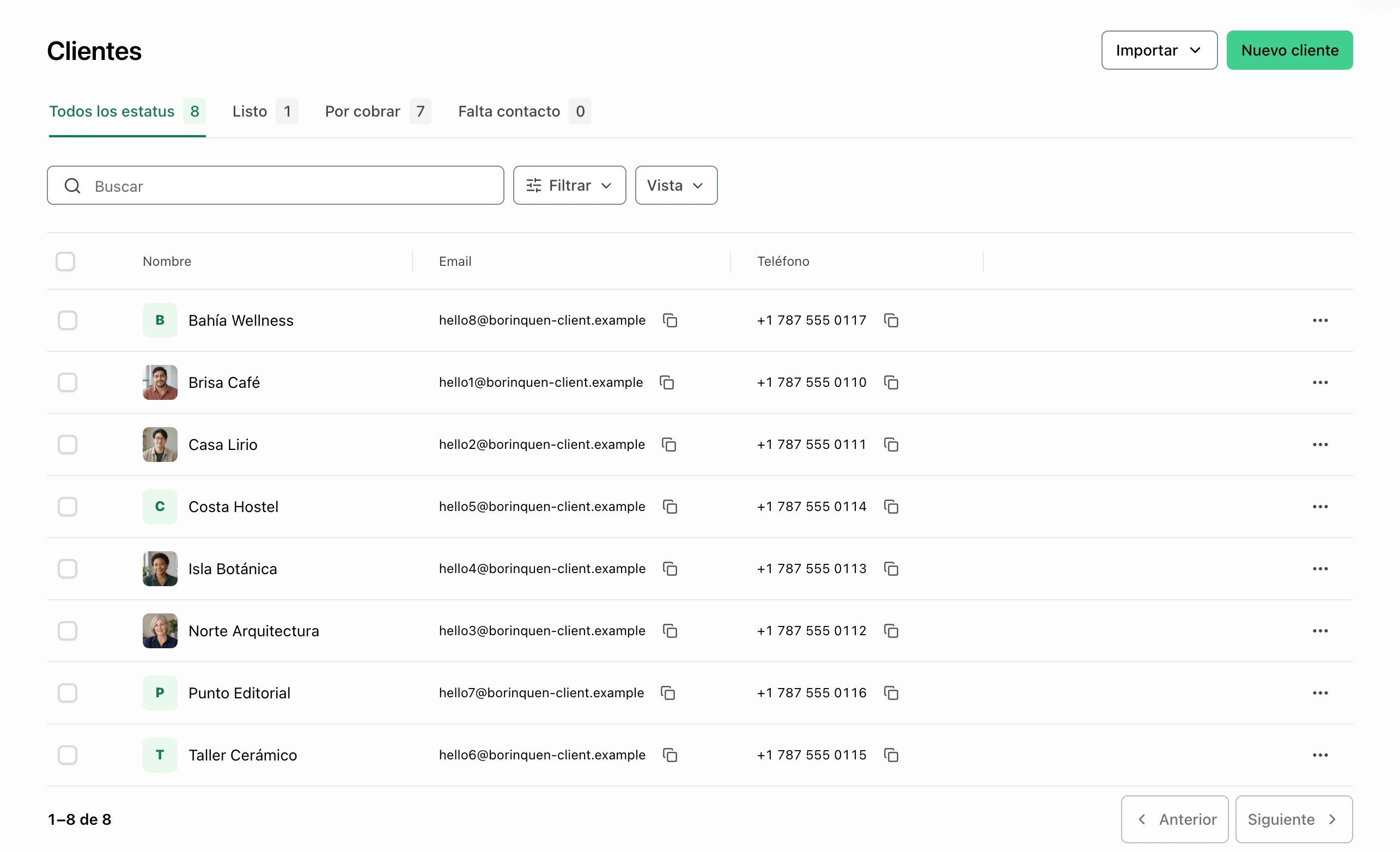The height and width of the screenshot is (852, 1400).
Task: Copy Brisa Café email address
Action: click(x=667, y=382)
